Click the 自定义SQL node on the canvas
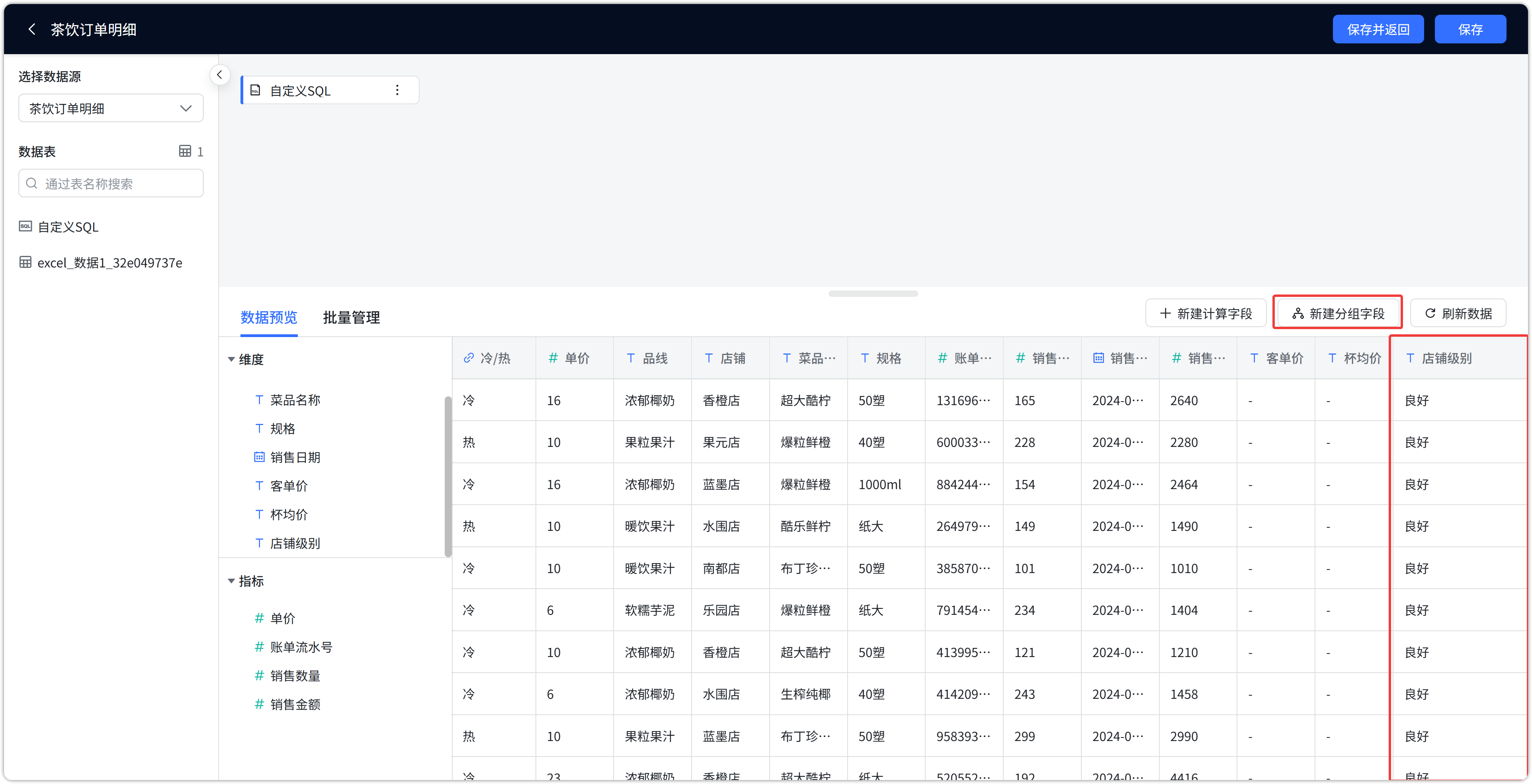1532x784 pixels. coord(330,90)
